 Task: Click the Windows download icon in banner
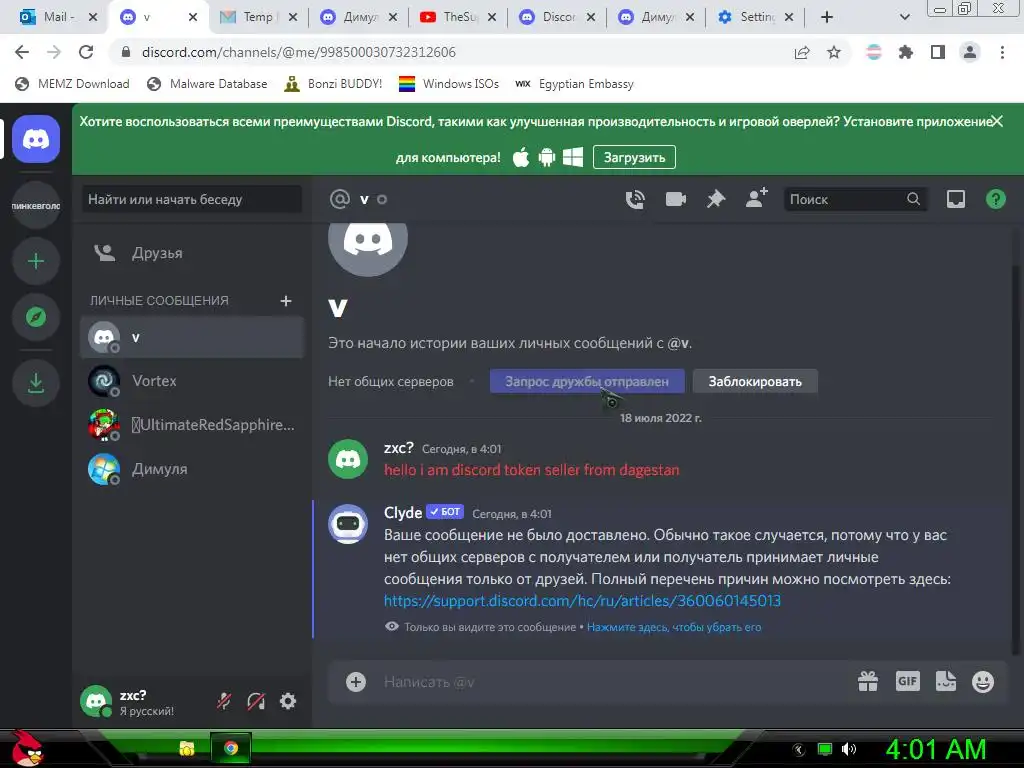573,157
